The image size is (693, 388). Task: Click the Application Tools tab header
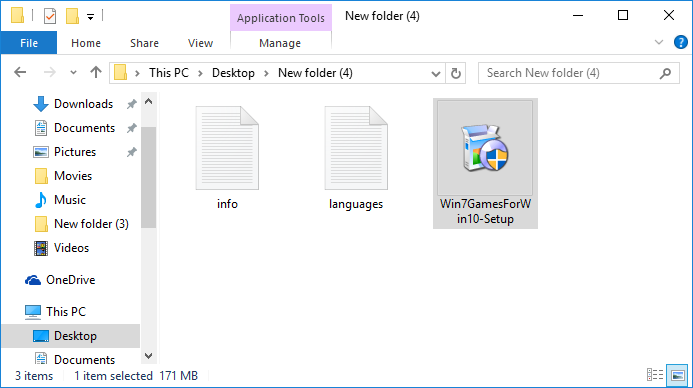281,18
